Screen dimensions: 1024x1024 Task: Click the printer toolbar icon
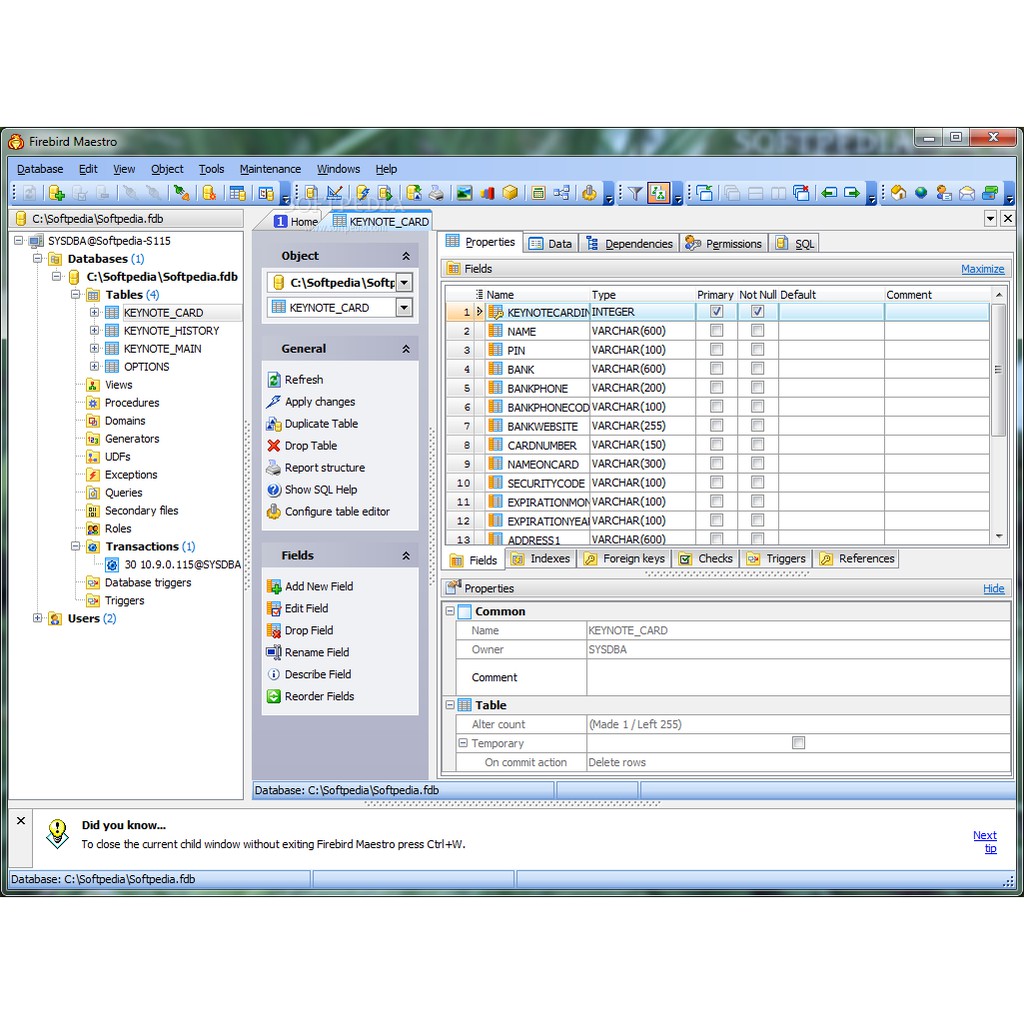point(436,193)
